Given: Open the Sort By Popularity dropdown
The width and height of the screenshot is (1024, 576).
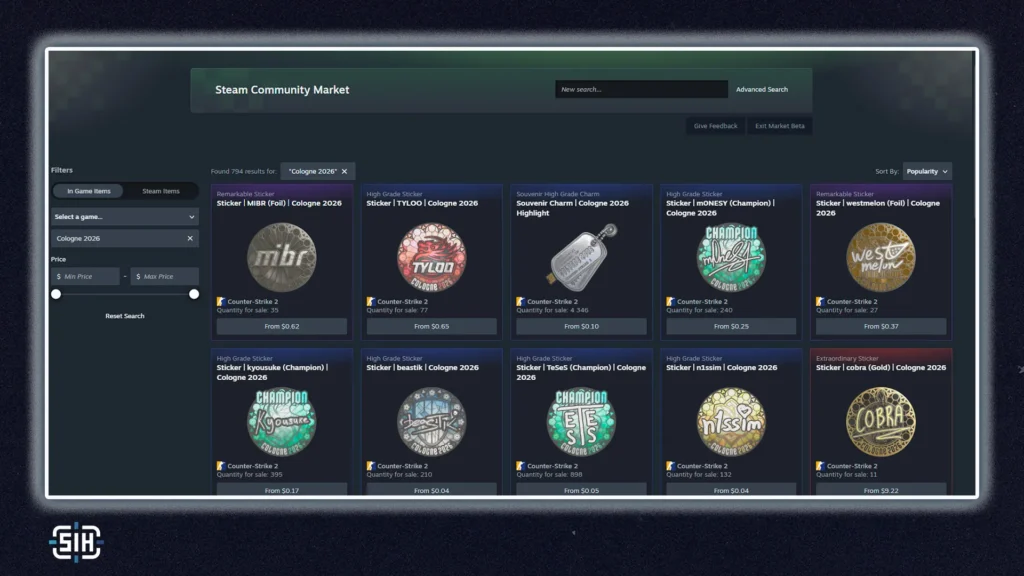Looking at the screenshot, I should (x=927, y=171).
